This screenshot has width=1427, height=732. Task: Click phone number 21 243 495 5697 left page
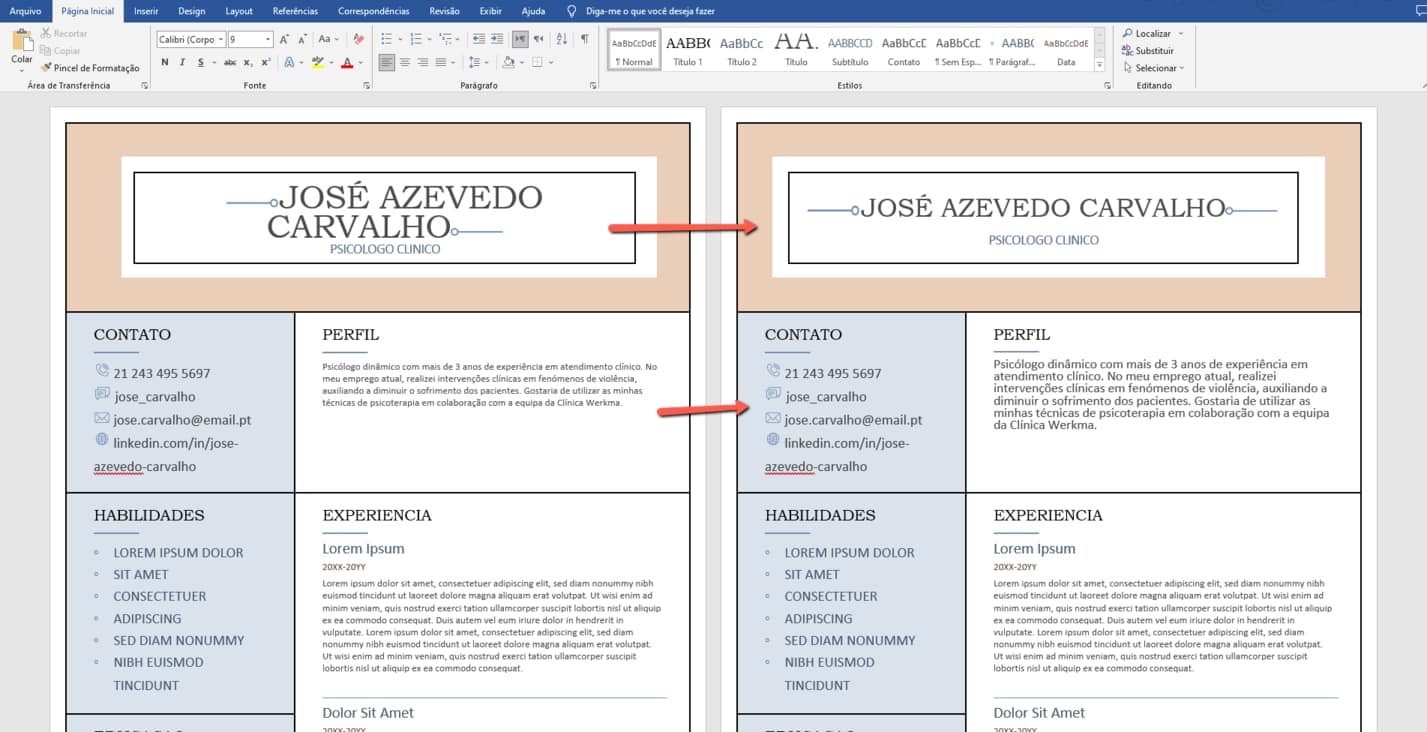(161, 373)
